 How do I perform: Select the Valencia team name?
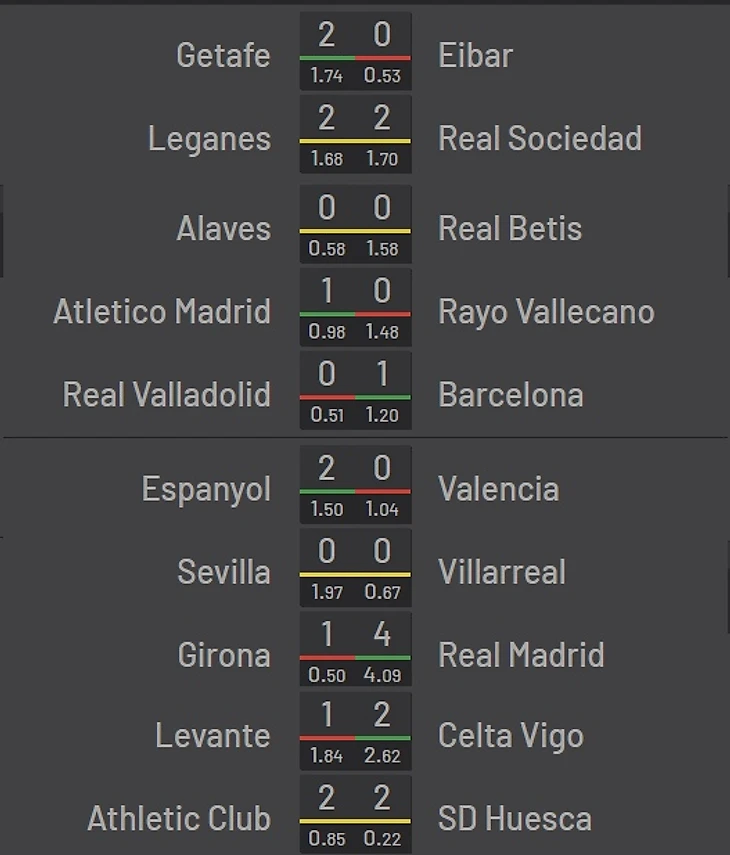click(x=498, y=489)
